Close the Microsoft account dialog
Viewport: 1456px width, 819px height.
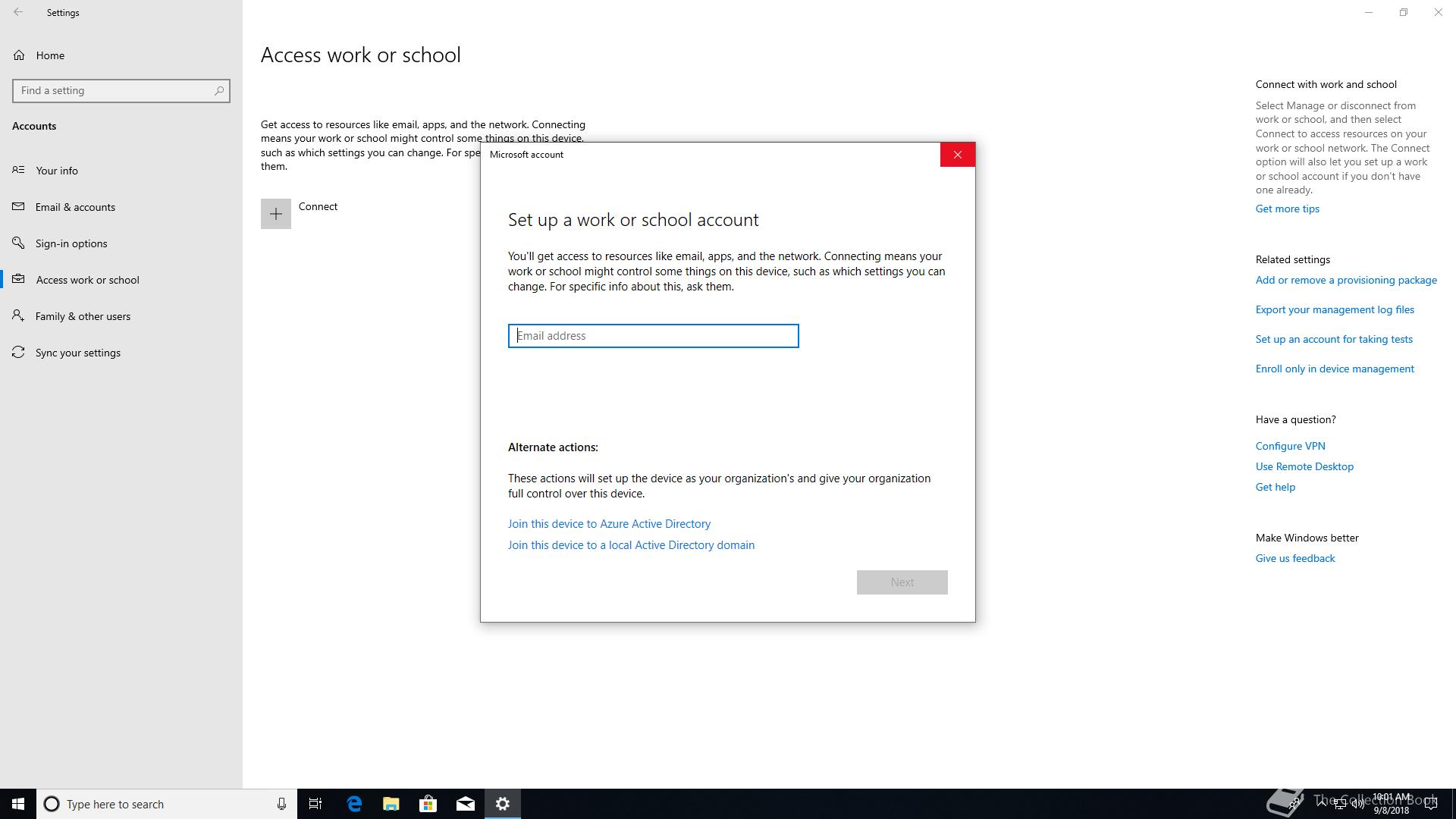pos(957,155)
